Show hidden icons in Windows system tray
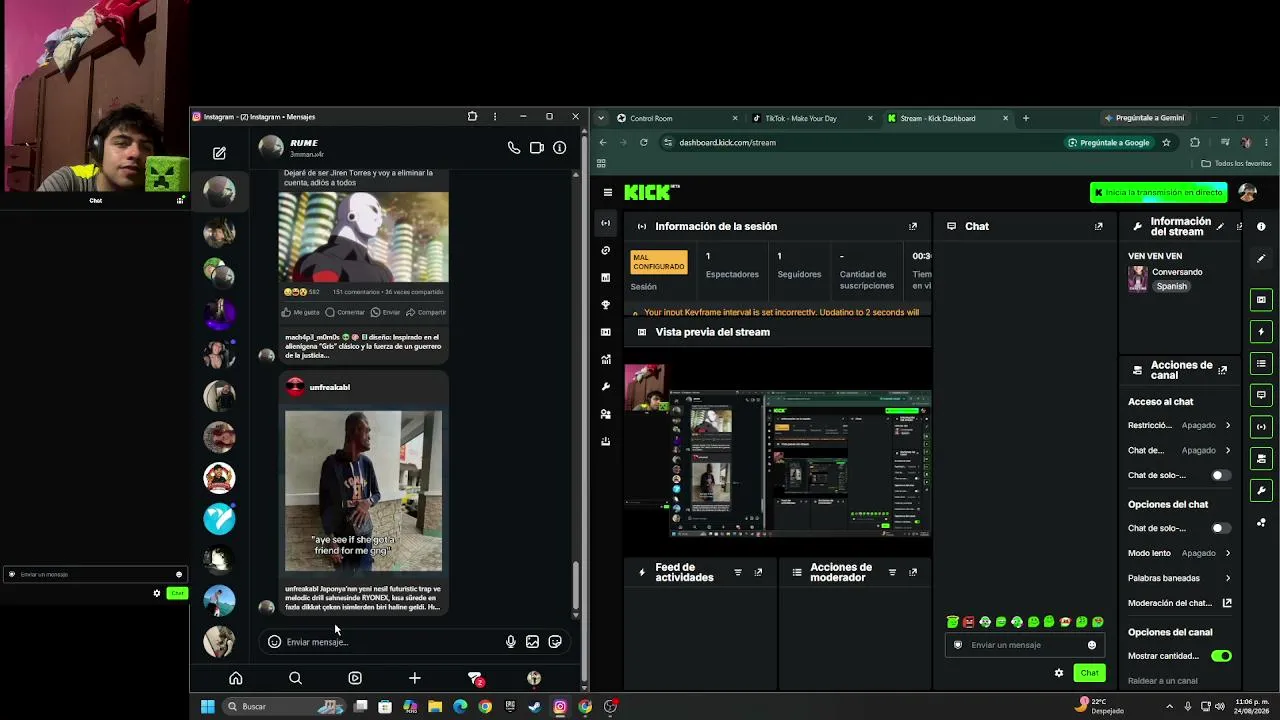This screenshot has height=720, width=1280. [1169, 707]
